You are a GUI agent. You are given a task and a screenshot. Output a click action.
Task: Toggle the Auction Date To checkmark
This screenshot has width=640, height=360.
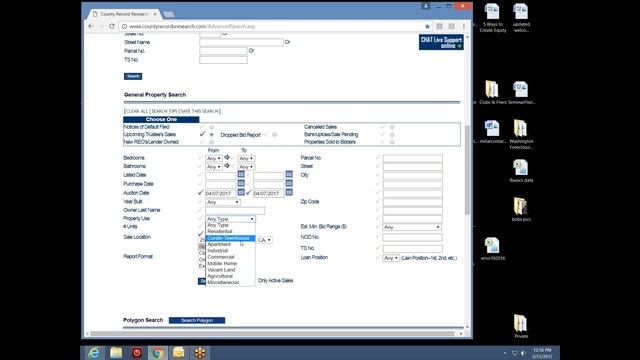coord(249,192)
